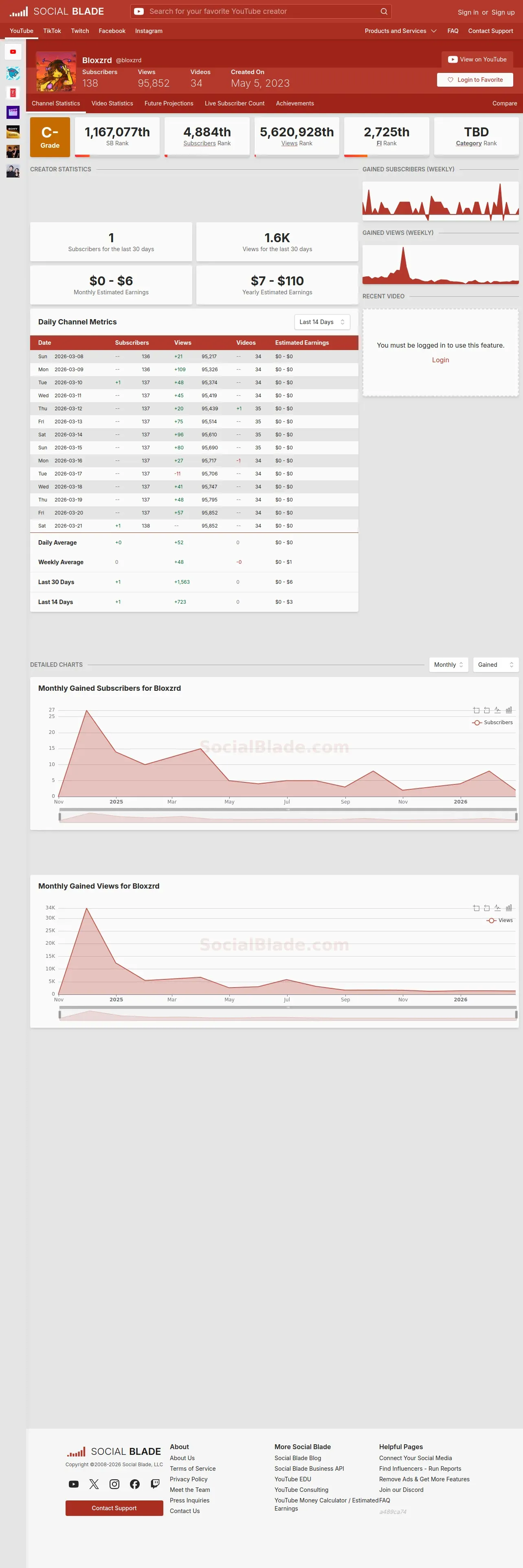Open the purple clapperboard channel sidebar icon
This screenshot has height=1568, width=523.
pyautogui.click(x=13, y=112)
